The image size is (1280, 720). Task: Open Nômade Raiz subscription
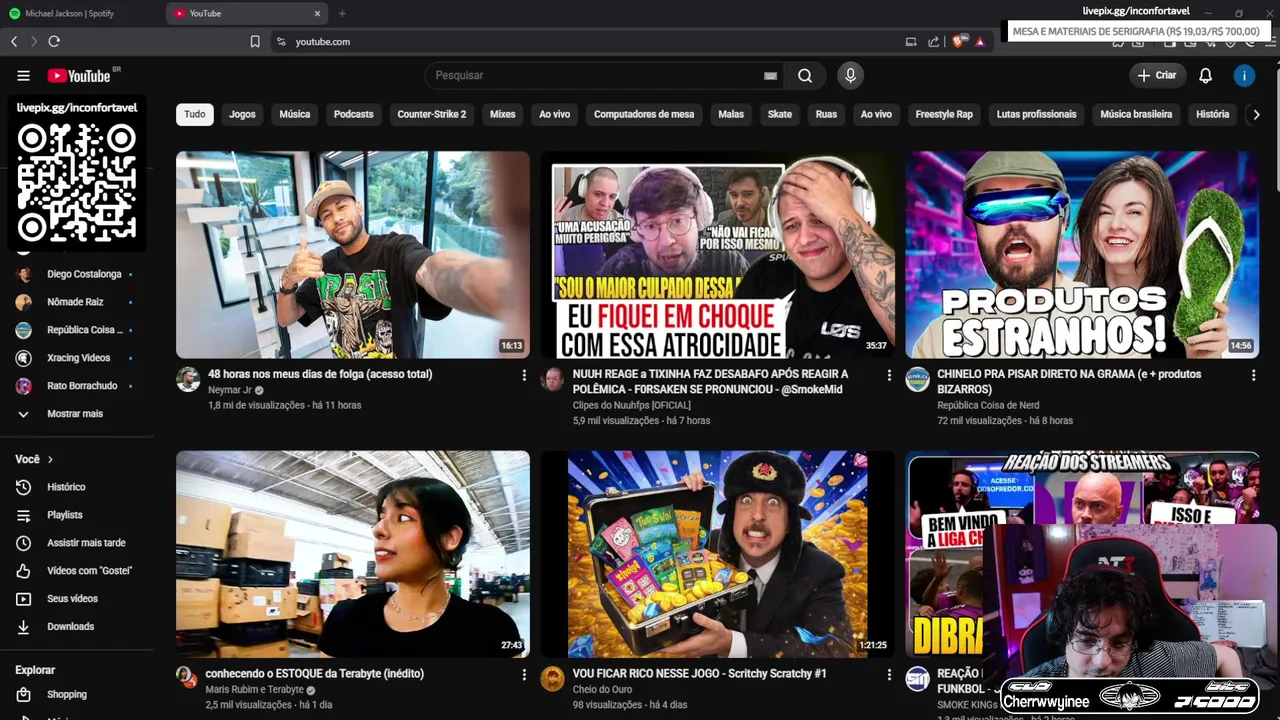77,302
